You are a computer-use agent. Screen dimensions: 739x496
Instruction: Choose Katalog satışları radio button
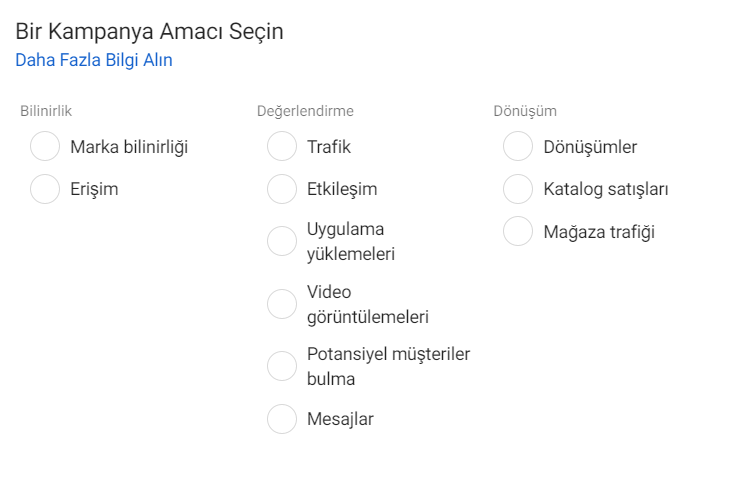coord(518,189)
